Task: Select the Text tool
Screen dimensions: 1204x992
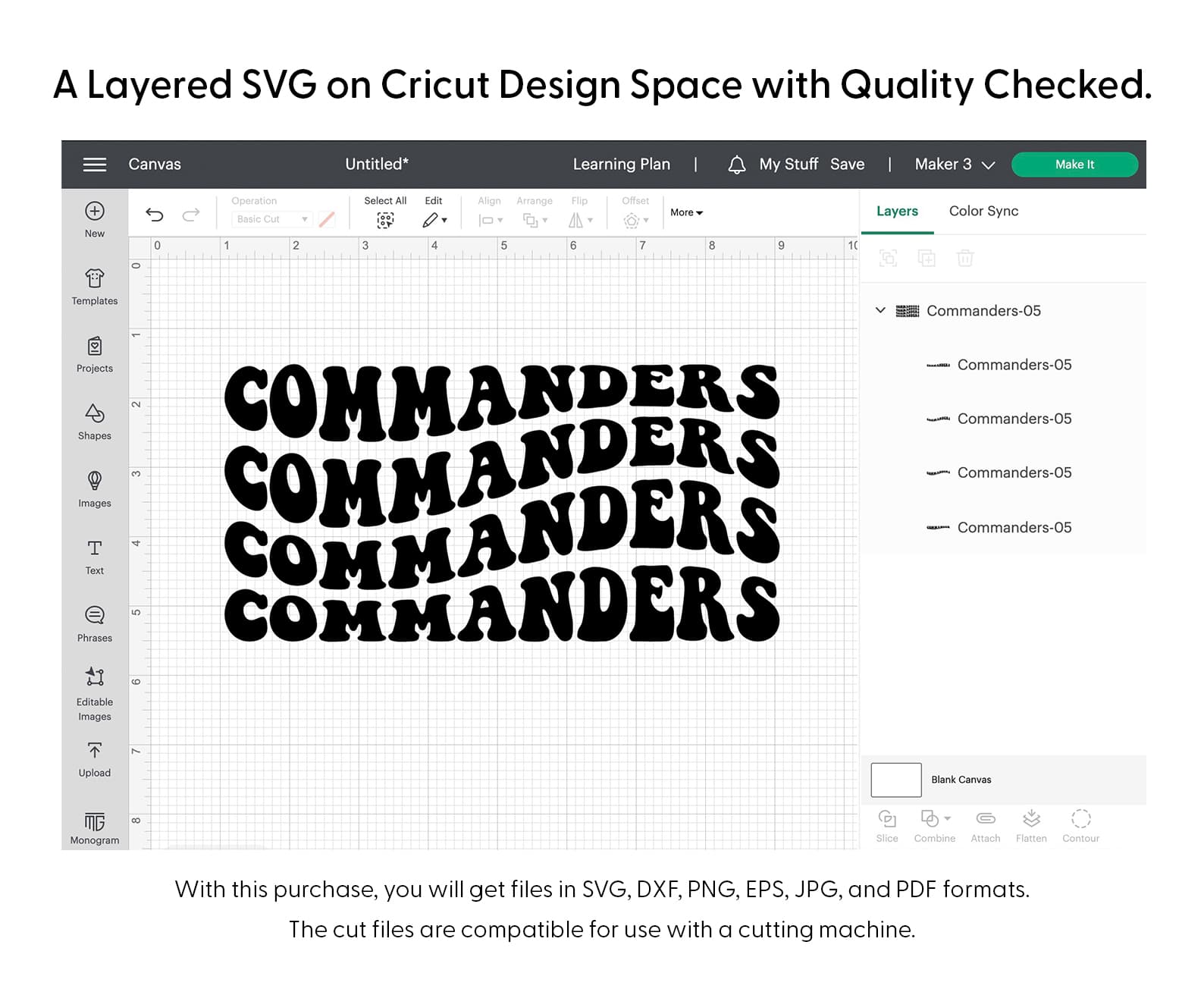Action: pyautogui.click(x=95, y=548)
